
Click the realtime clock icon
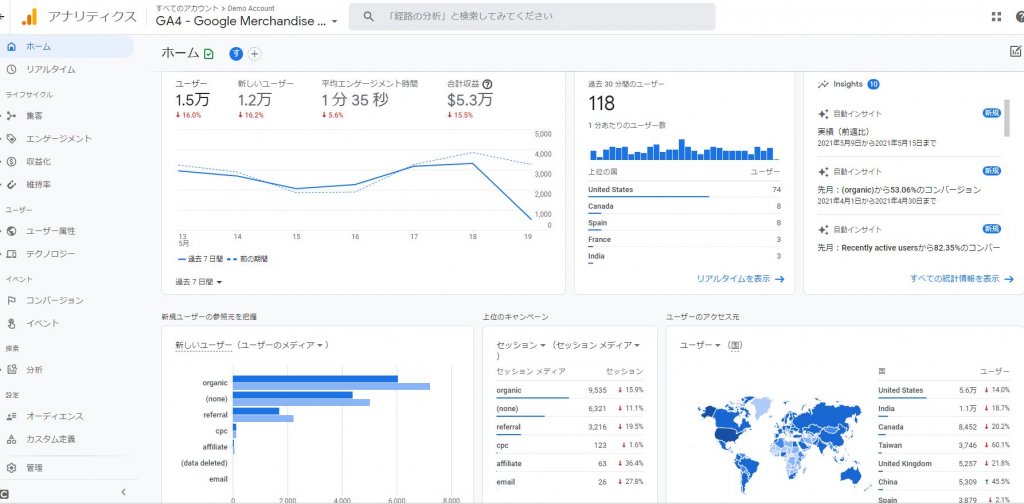(x=11, y=69)
